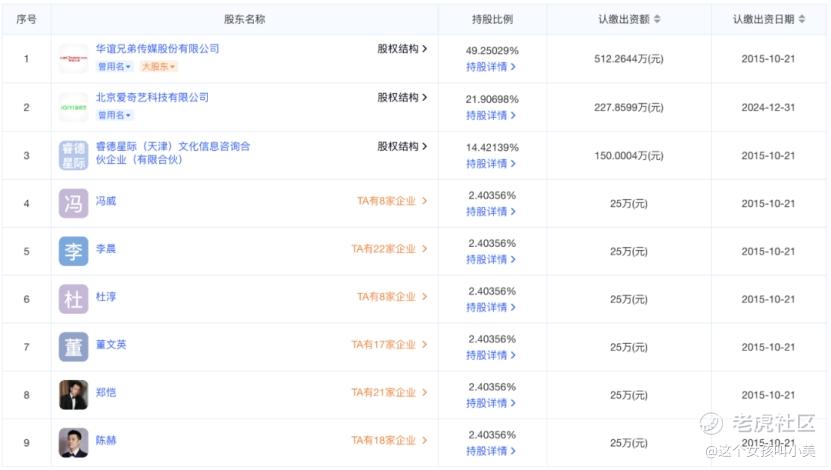The image size is (831, 470).
Task: Open 北京爱奇艺科技有限公司 company link
Action: coord(152,98)
